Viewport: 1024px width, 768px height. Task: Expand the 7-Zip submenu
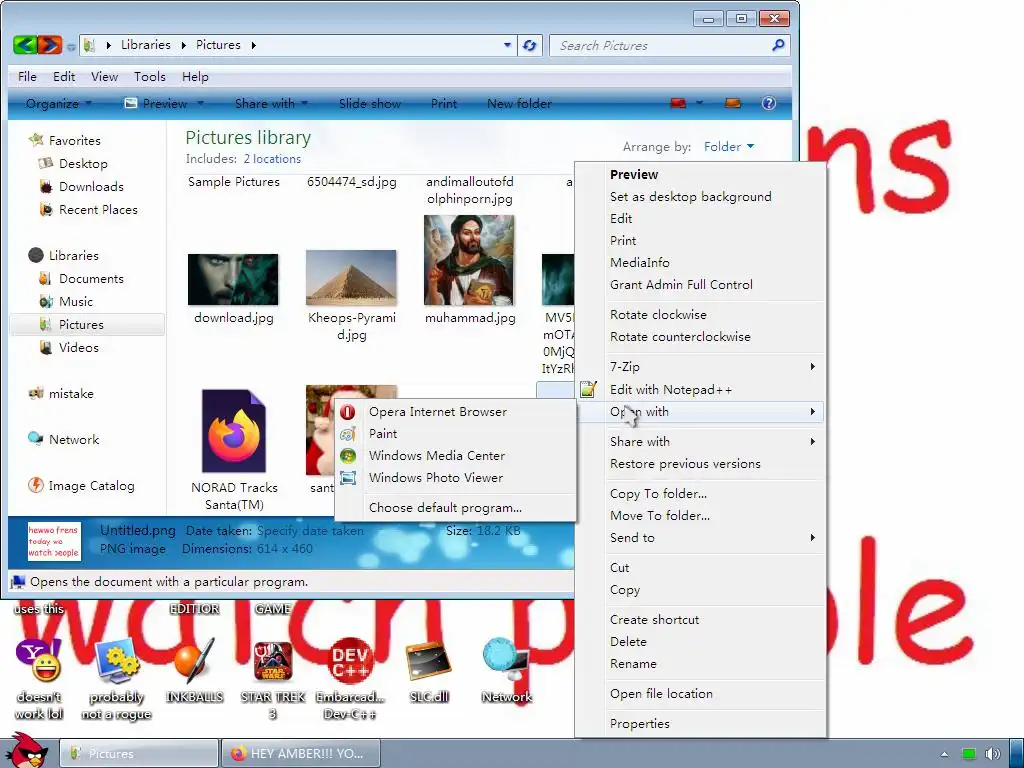pyautogui.click(x=812, y=366)
